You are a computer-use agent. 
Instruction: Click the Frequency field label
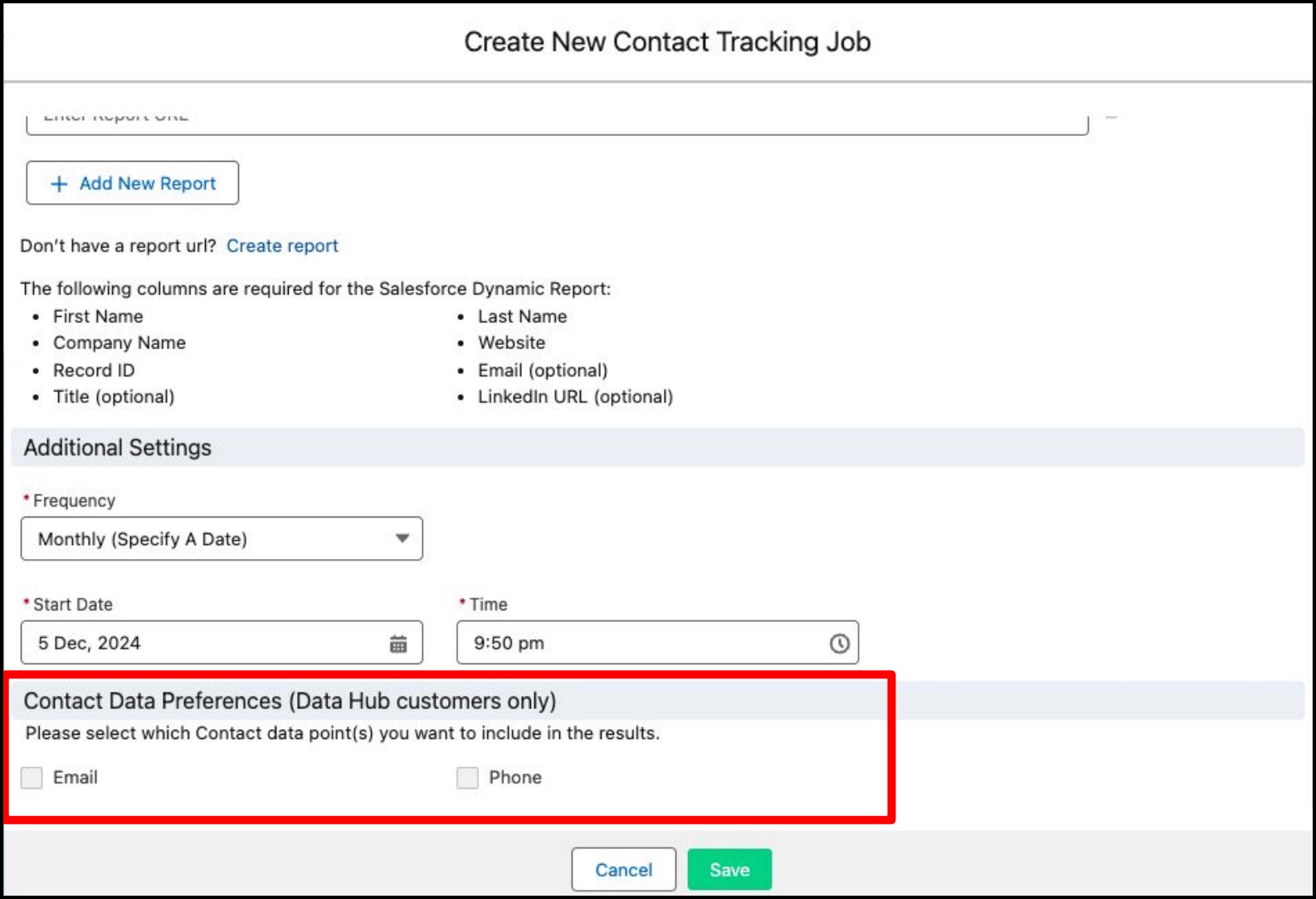[74, 501]
